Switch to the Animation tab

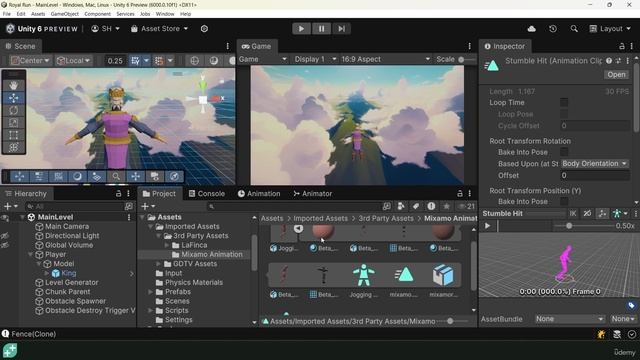coord(259,193)
